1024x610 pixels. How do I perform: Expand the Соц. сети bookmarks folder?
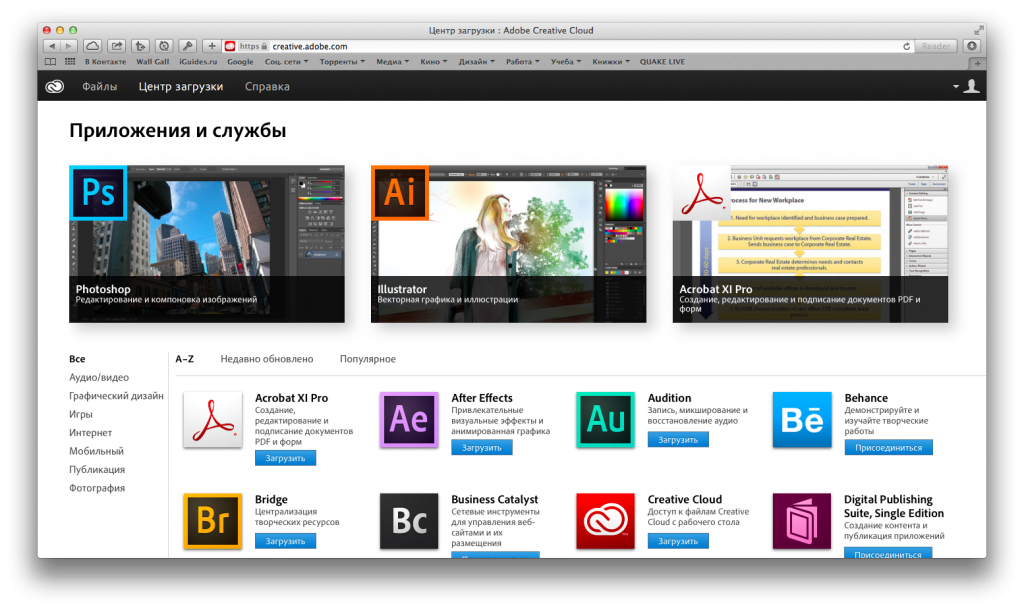286,62
